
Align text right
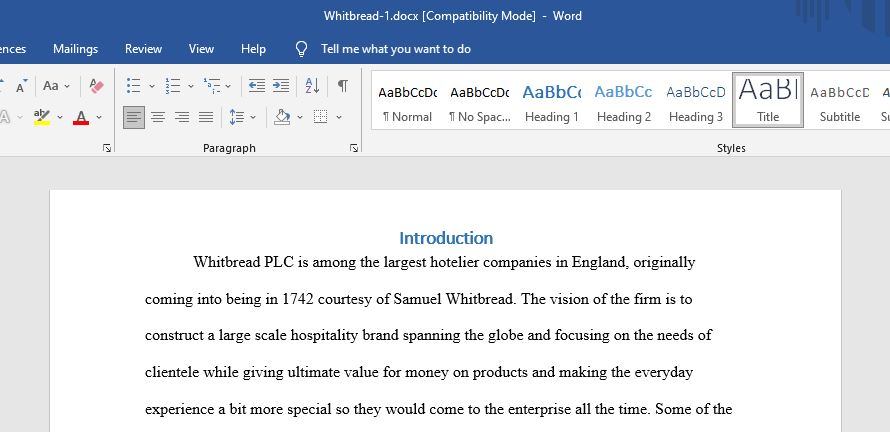click(x=182, y=118)
